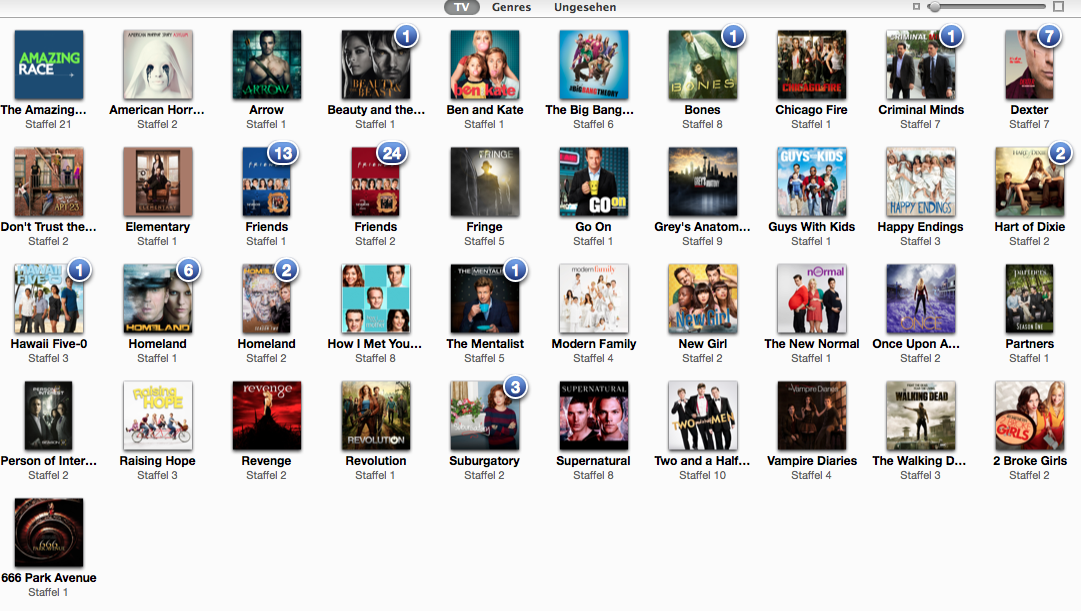The image size is (1081, 611).
Task: Select New Girl artwork
Action: point(702,299)
